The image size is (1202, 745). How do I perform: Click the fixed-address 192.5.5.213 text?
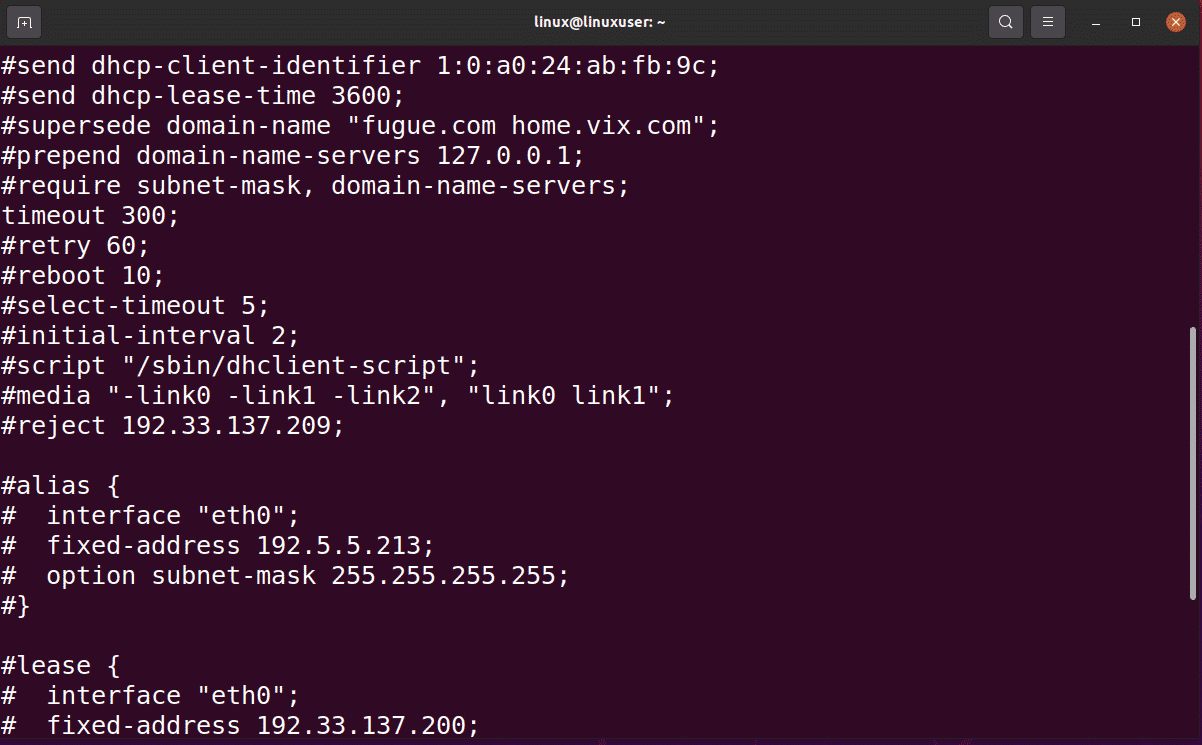(x=240, y=546)
